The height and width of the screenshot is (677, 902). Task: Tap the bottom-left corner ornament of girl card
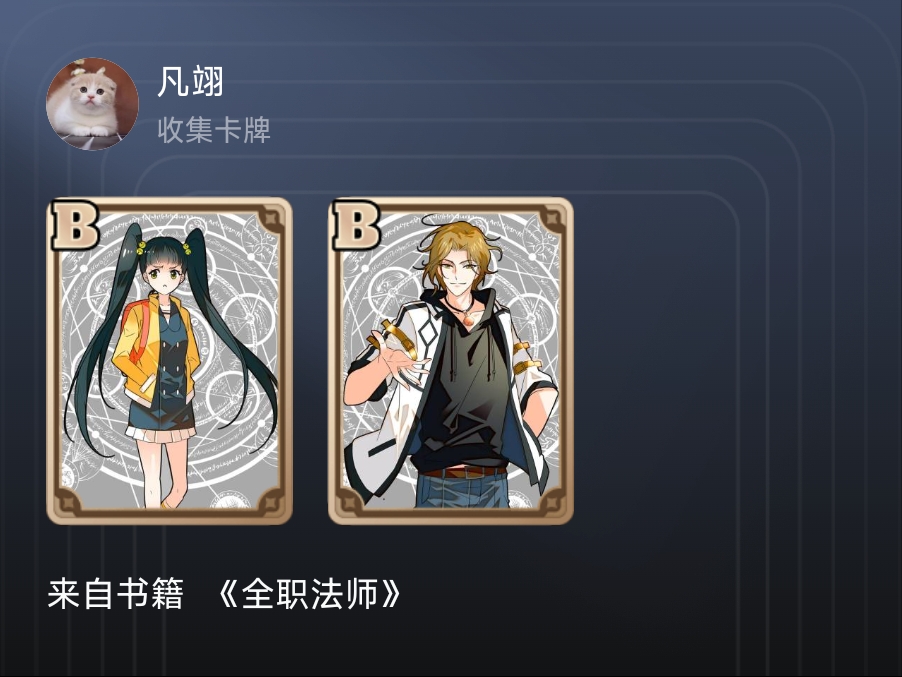click(x=69, y=502)
